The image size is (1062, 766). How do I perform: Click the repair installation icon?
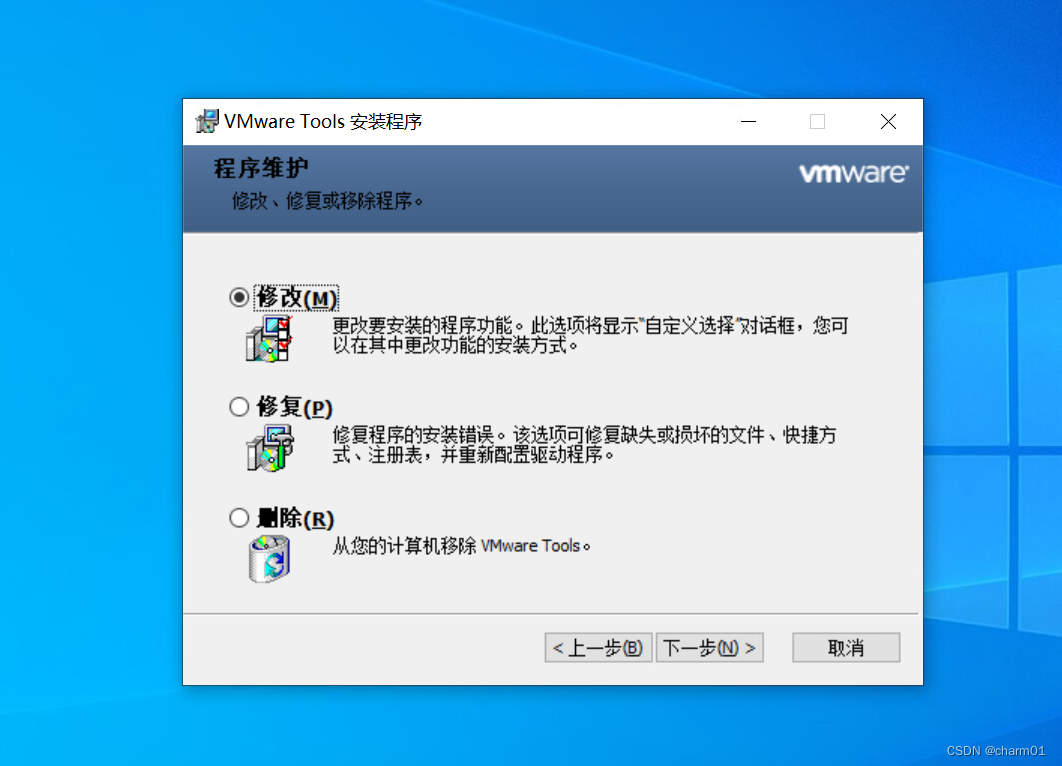click(x=270, y=448)
